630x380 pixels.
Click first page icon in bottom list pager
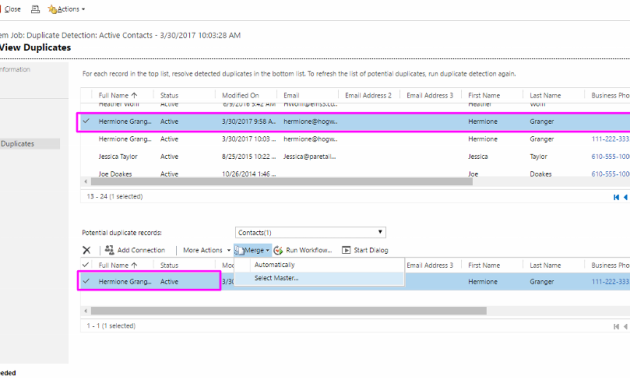tap(616, 326)
